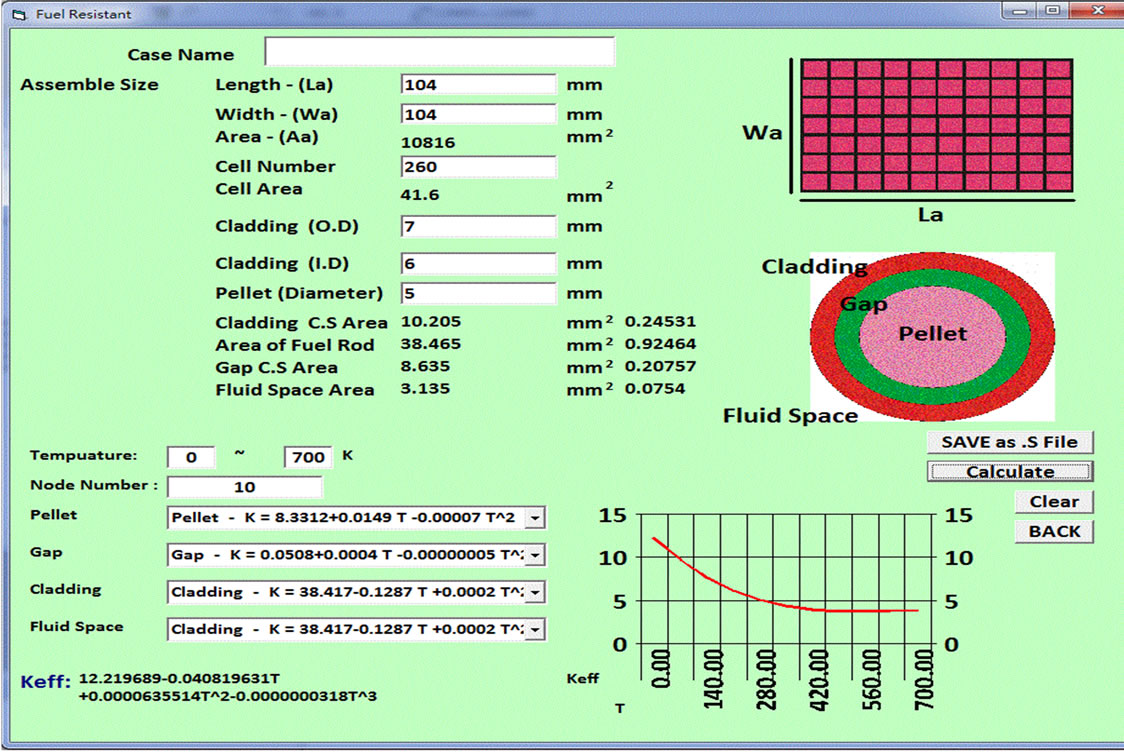Go back with the BACK button
1124x752 pixels.
1054,531
